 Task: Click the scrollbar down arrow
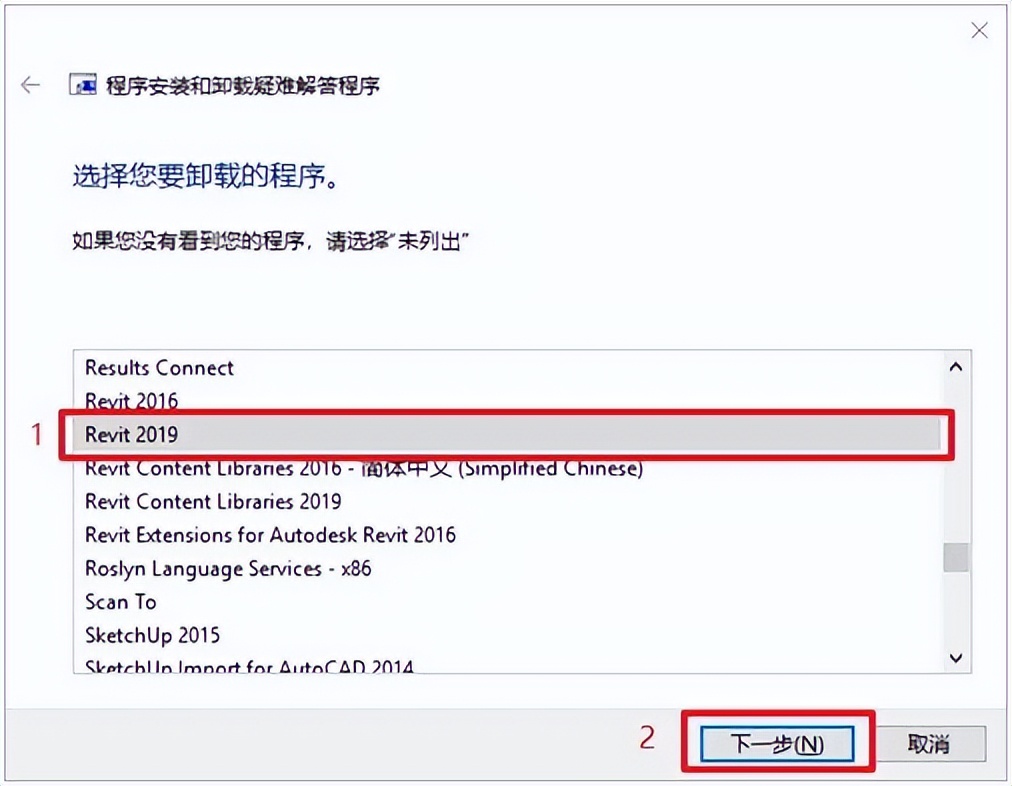[x=956, y=658]
